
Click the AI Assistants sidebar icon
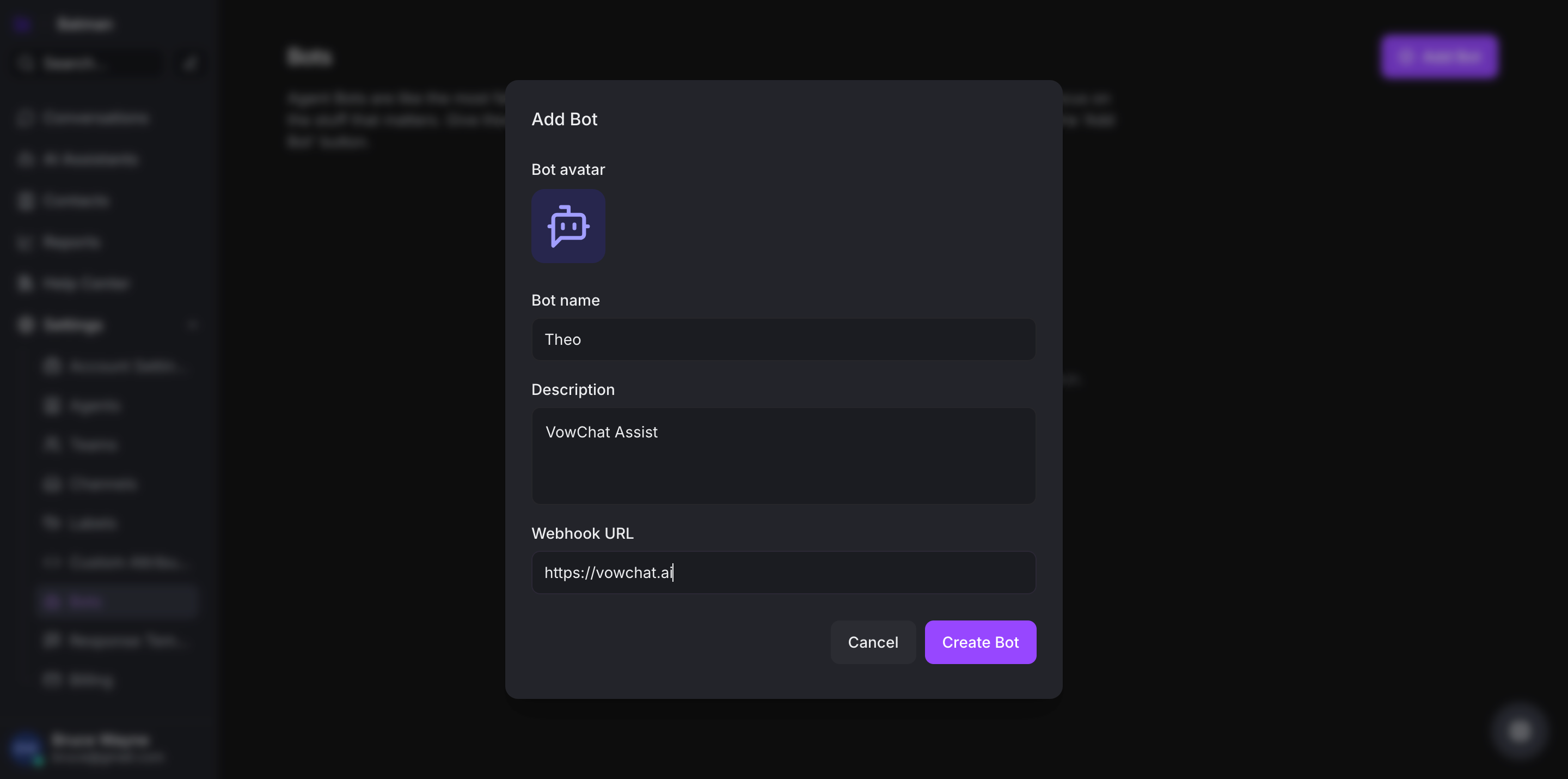click(x=25, y=160)
